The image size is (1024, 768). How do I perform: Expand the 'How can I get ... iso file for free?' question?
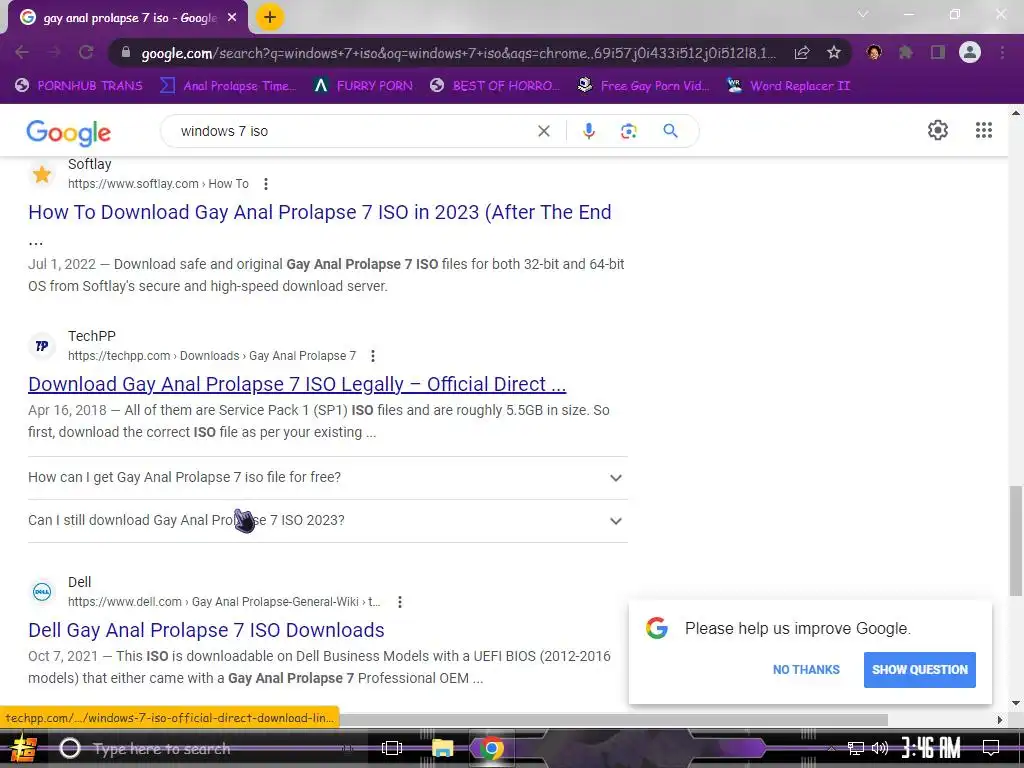coord(328,477)
